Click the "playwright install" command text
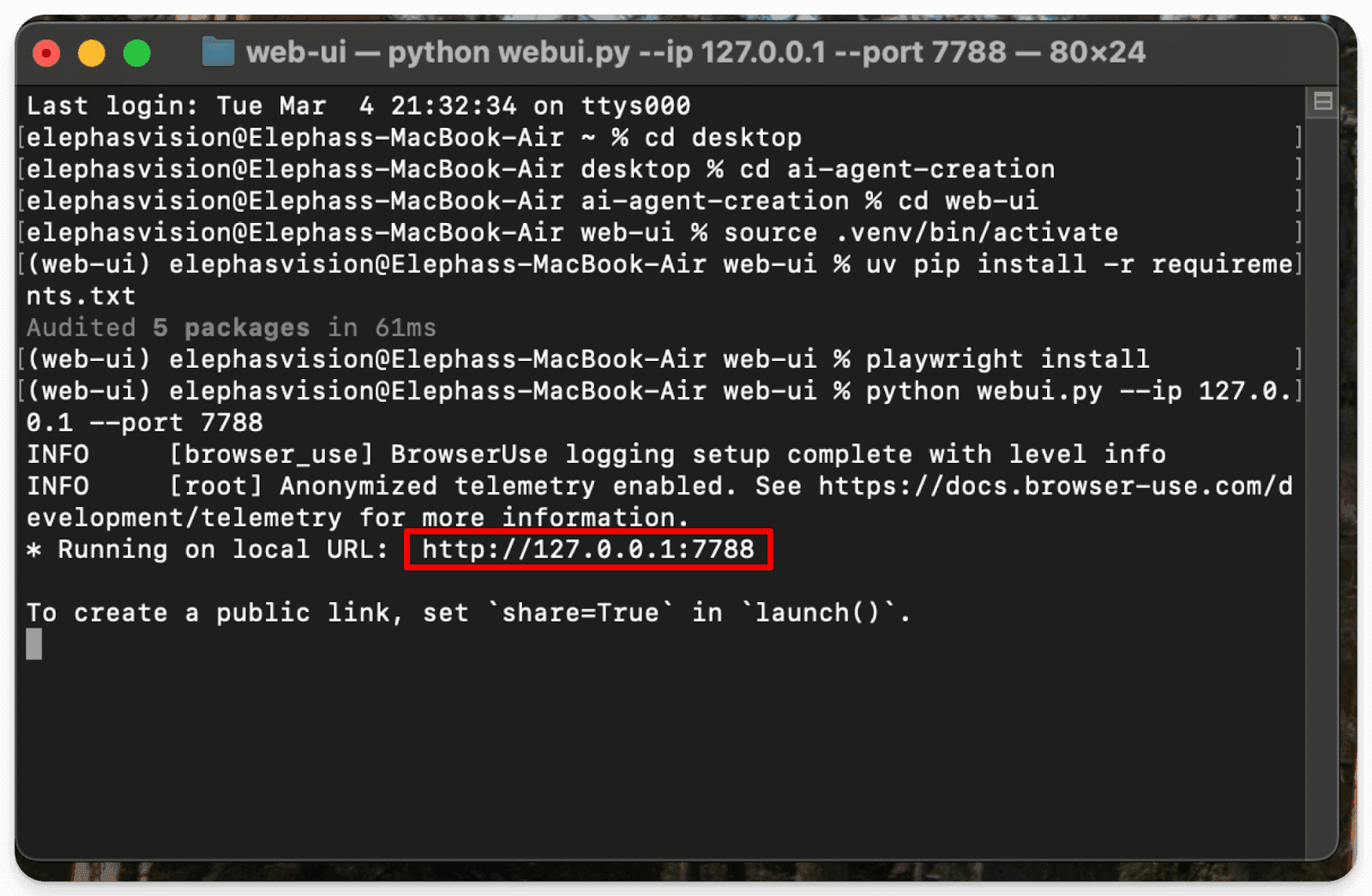 click(x=1007, y=358)
